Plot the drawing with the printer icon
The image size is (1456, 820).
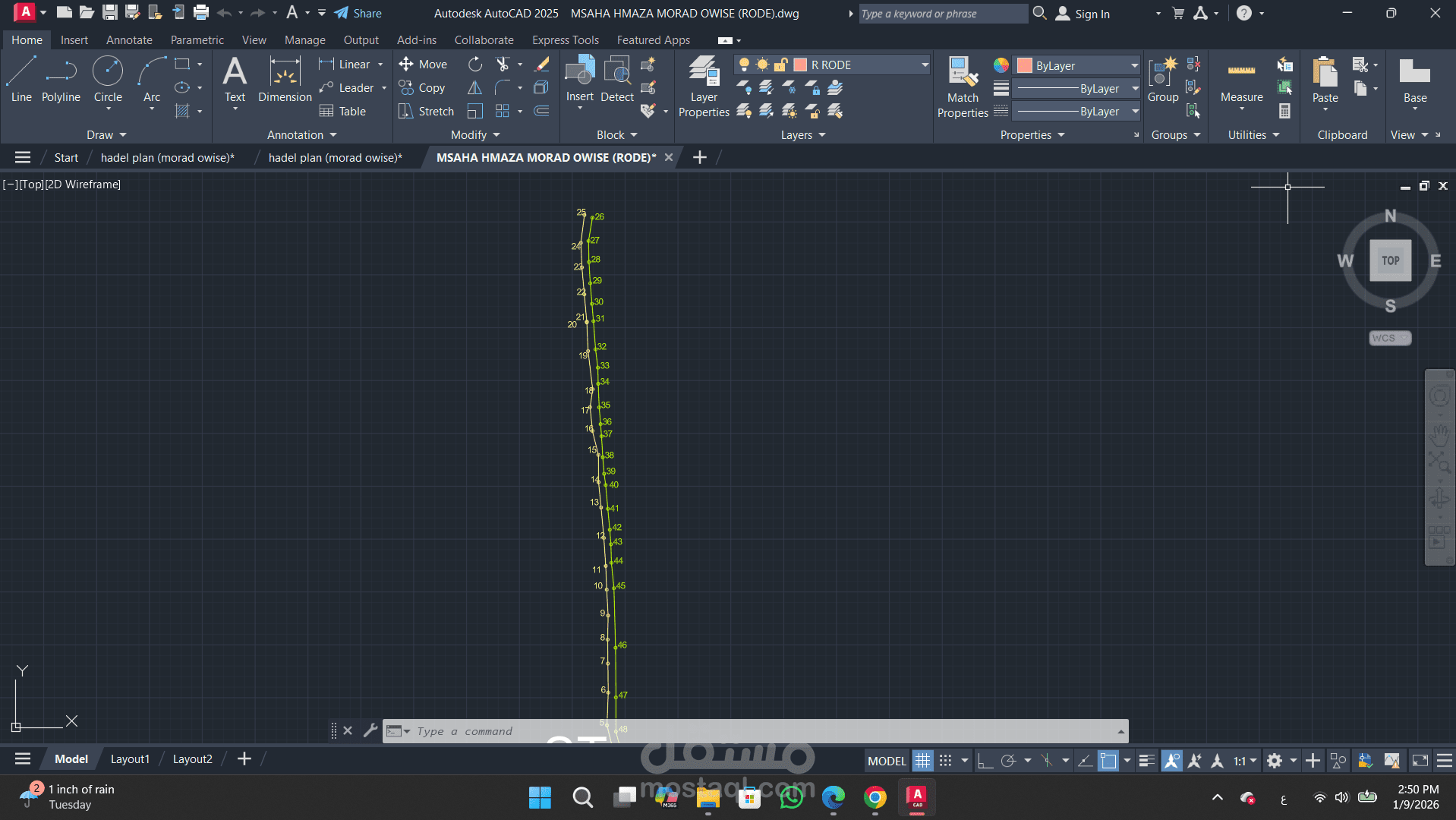point(201,13)
